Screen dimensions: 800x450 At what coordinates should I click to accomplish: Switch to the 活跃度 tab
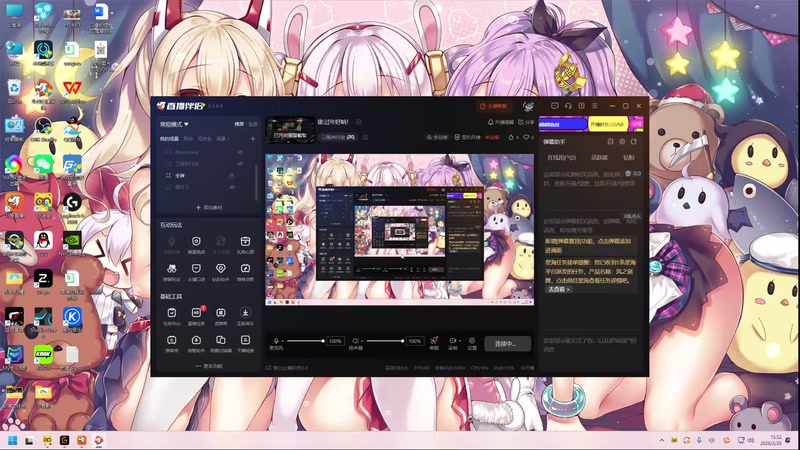point(599,158)
